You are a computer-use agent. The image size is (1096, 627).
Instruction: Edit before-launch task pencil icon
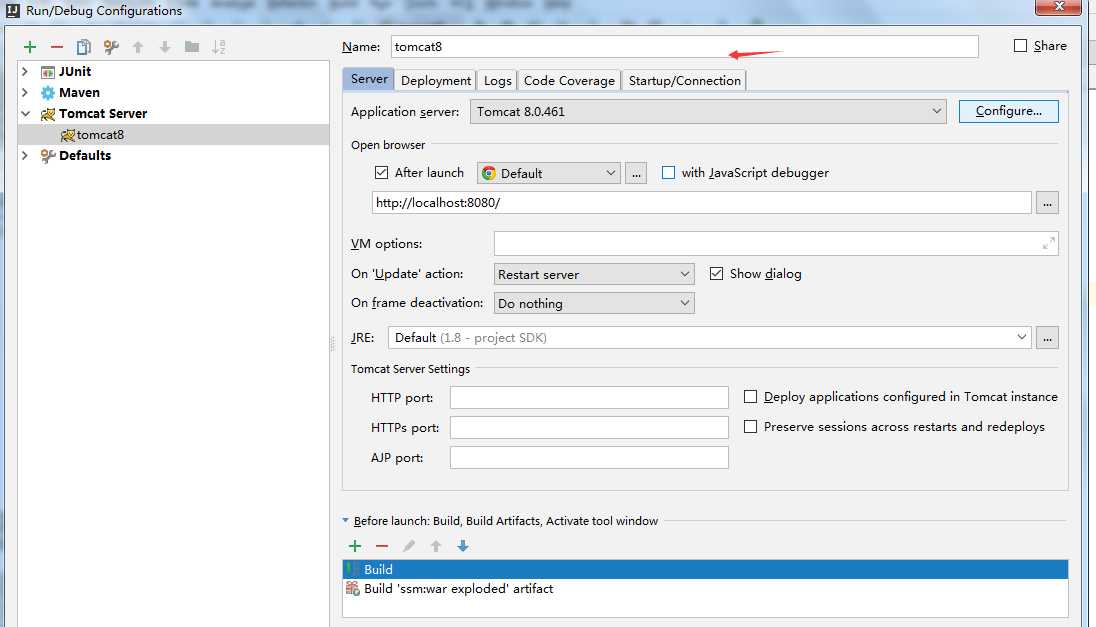(x=409, y=546)
